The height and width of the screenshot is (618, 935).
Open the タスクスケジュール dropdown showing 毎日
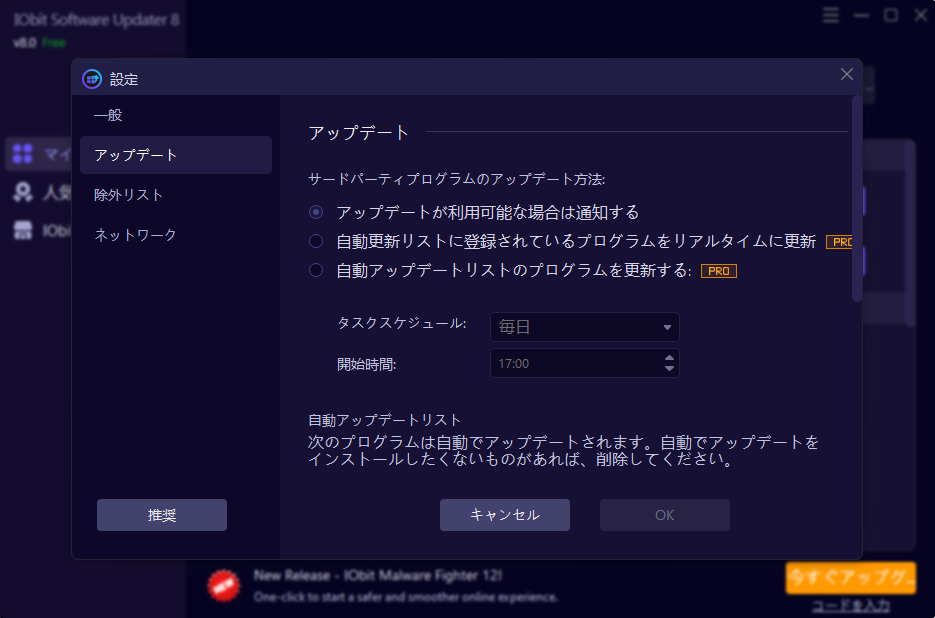click(584, 327)
